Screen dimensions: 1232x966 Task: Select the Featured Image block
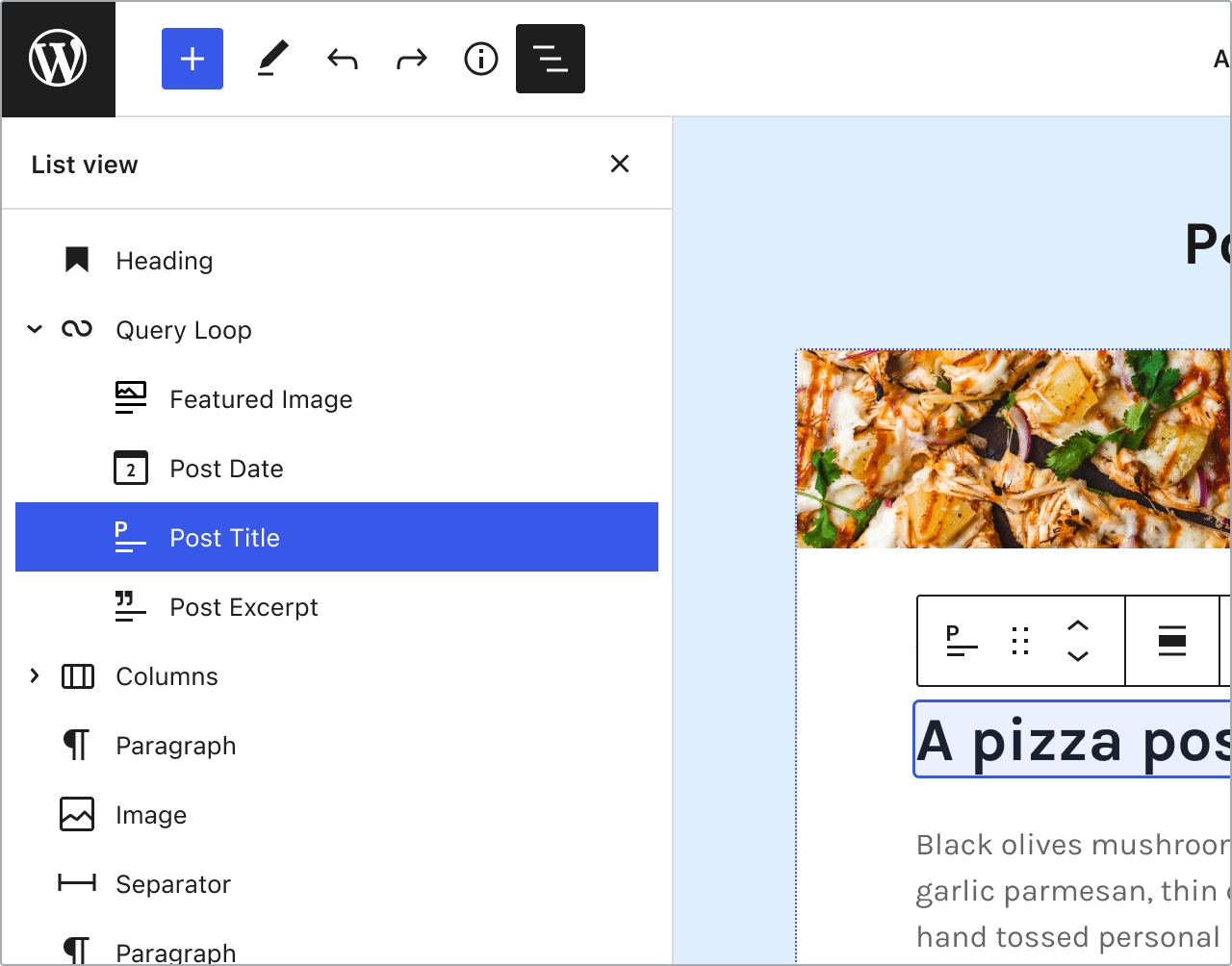point(260,399)
